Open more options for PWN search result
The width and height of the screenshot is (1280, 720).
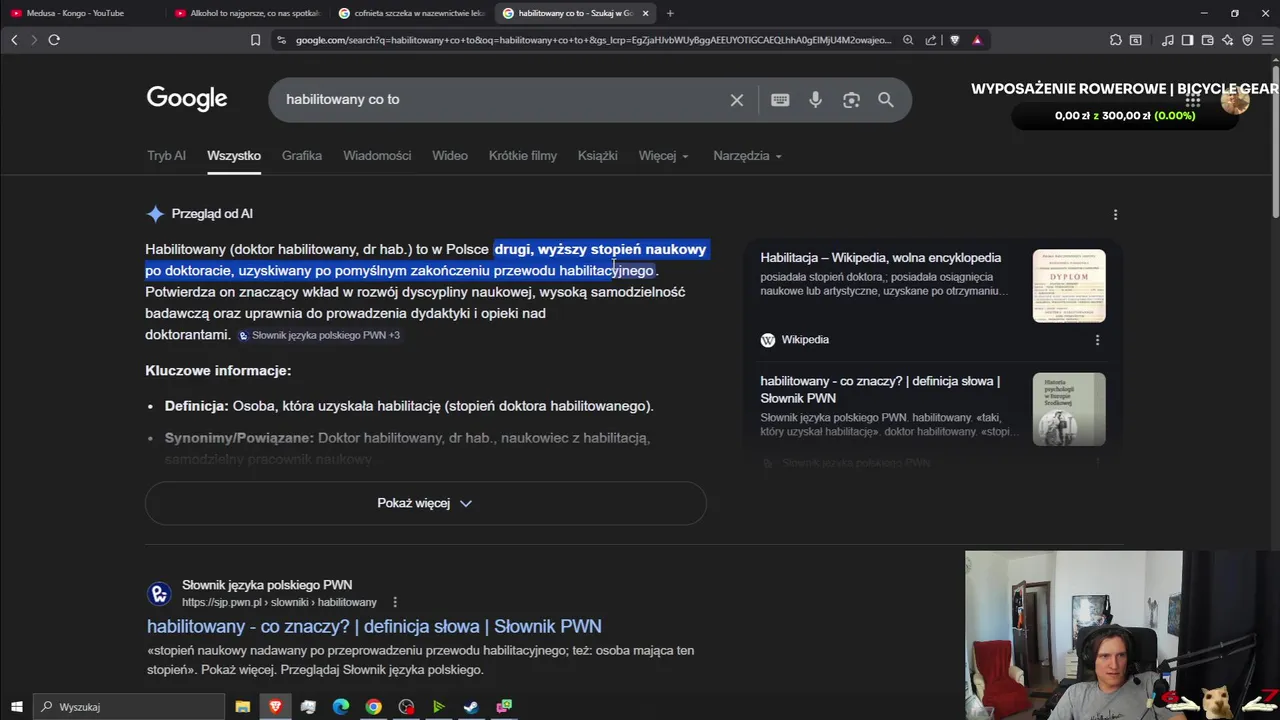[395, 602]
